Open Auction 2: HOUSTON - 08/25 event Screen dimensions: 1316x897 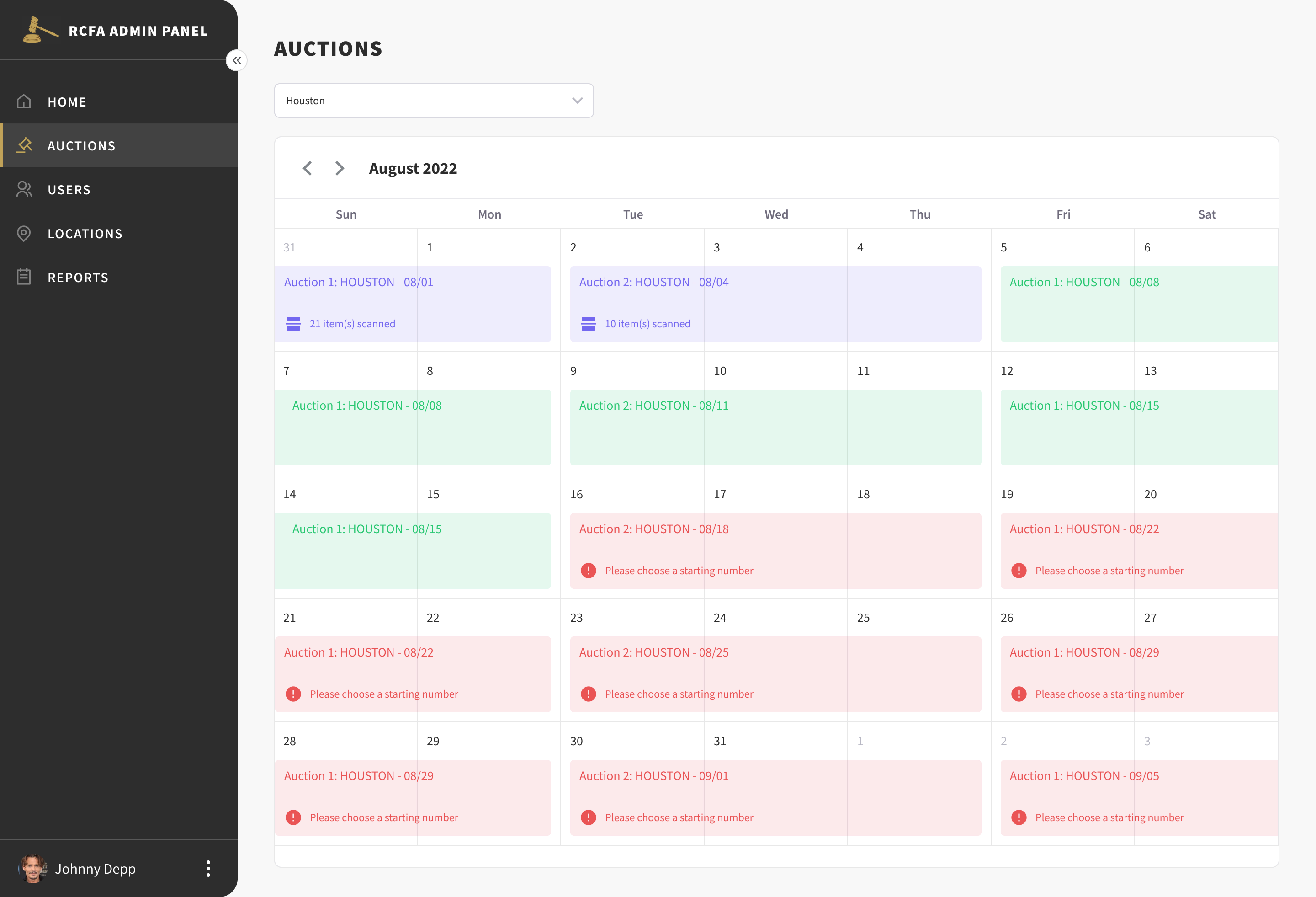(653, 653)
